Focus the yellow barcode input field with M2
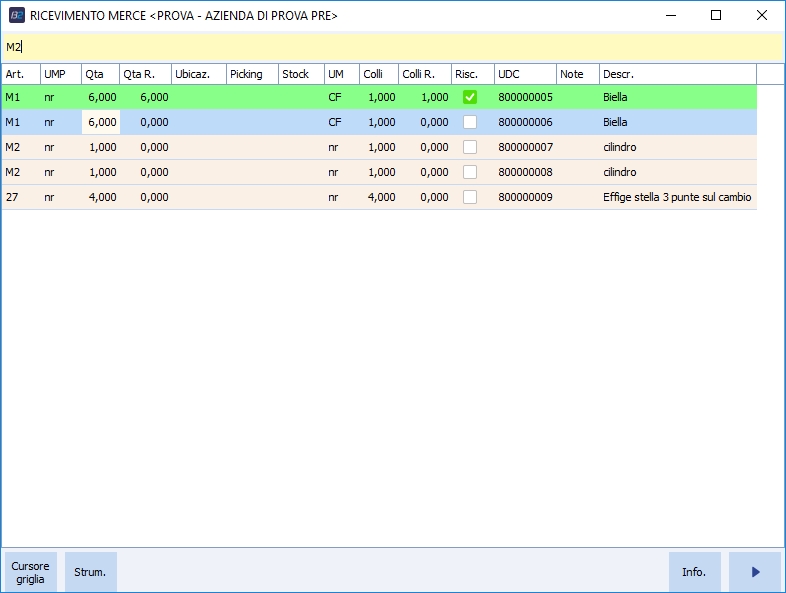 (392, 47)
